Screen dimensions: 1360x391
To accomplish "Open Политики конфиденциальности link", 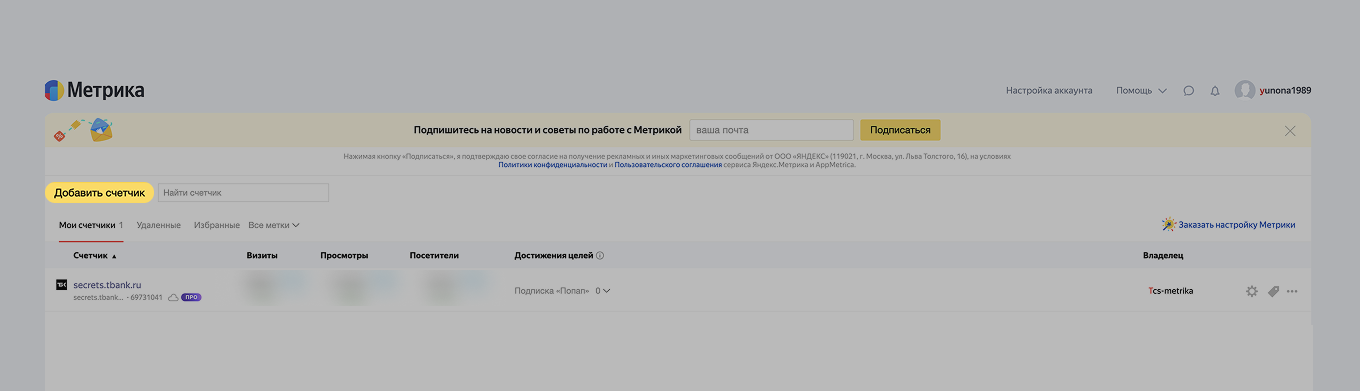I will (x=552, y=165).
